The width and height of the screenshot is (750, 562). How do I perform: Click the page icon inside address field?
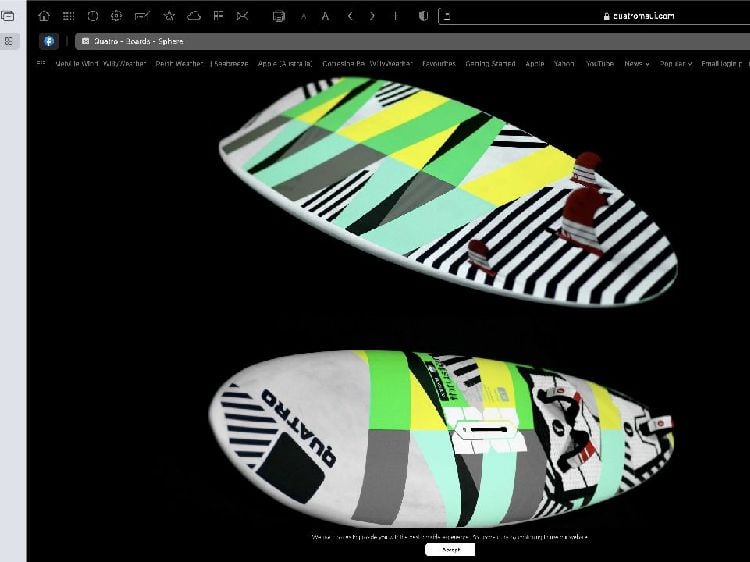pos(447,16)
